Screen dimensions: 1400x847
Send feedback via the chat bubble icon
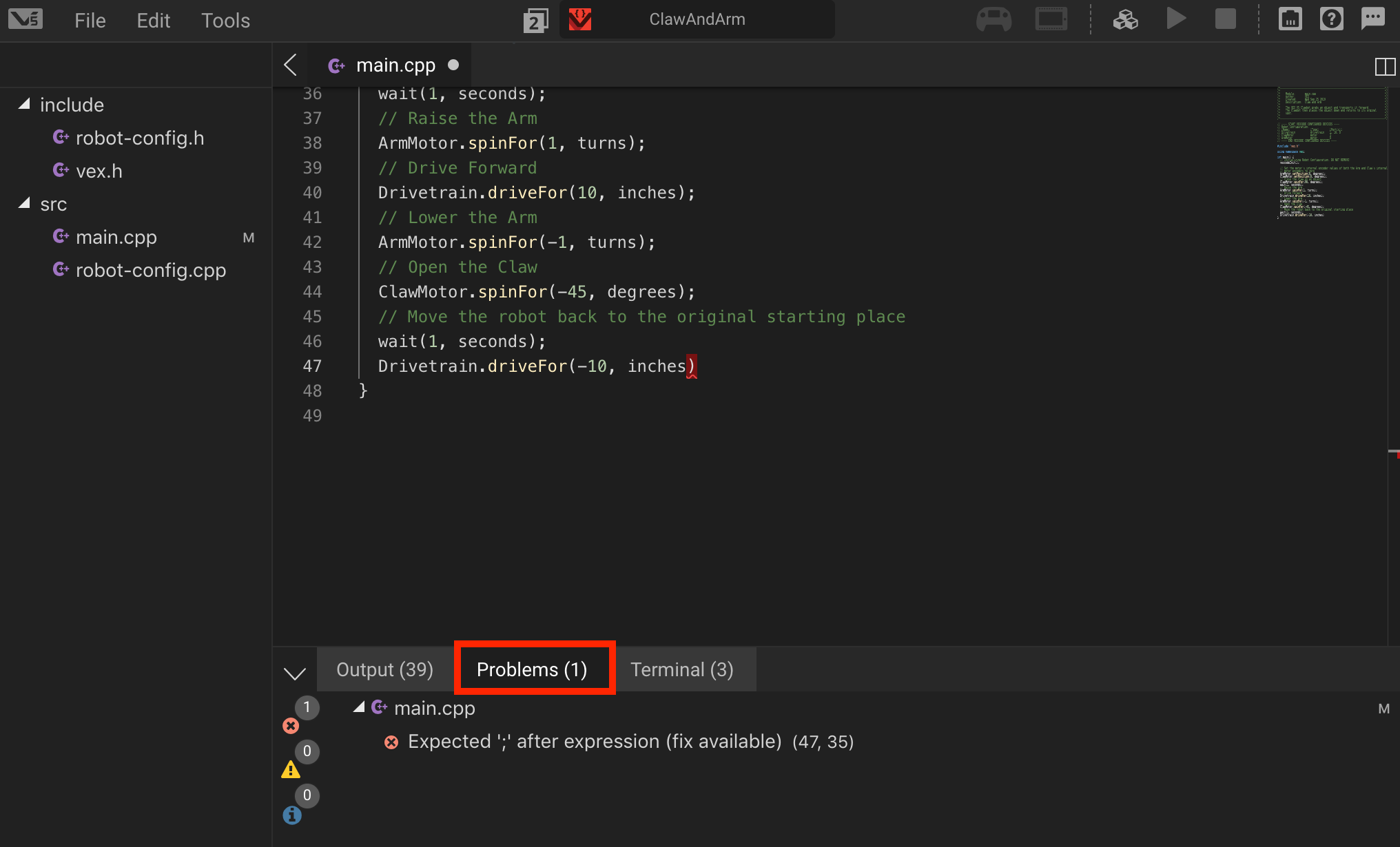1374,19
